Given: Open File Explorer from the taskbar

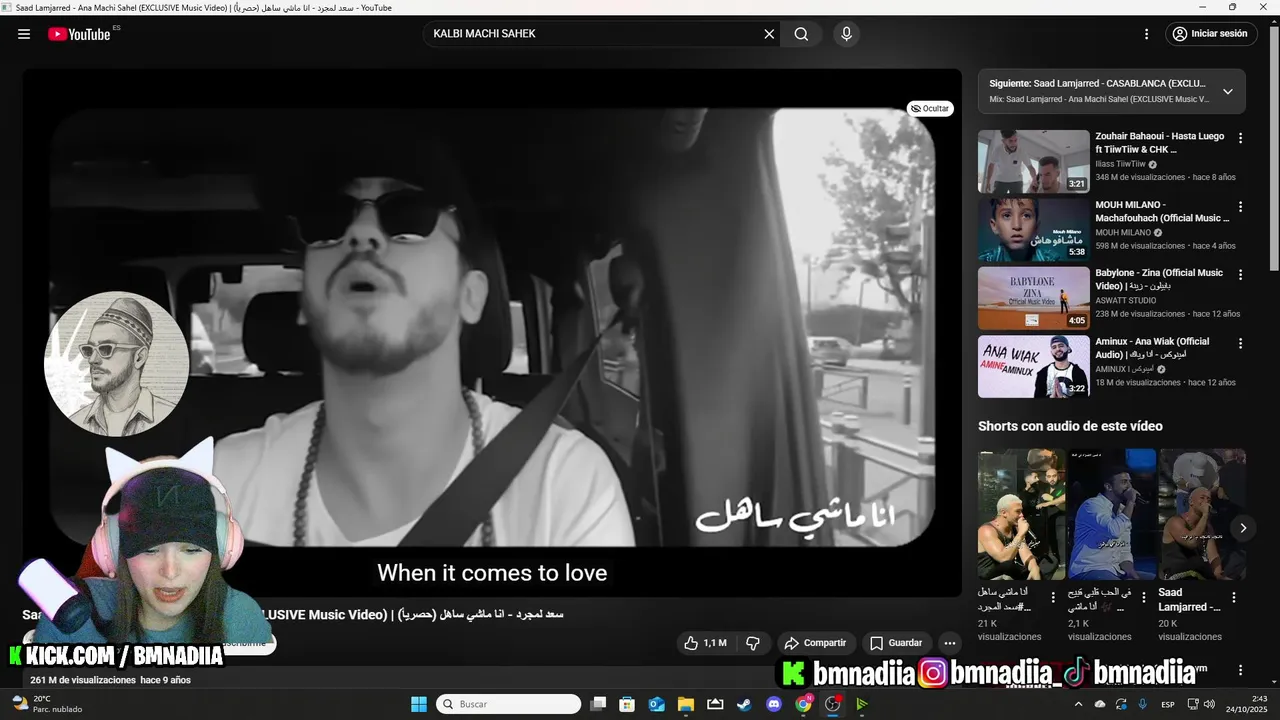Looking at the screenshot, I should pos(686,704).
